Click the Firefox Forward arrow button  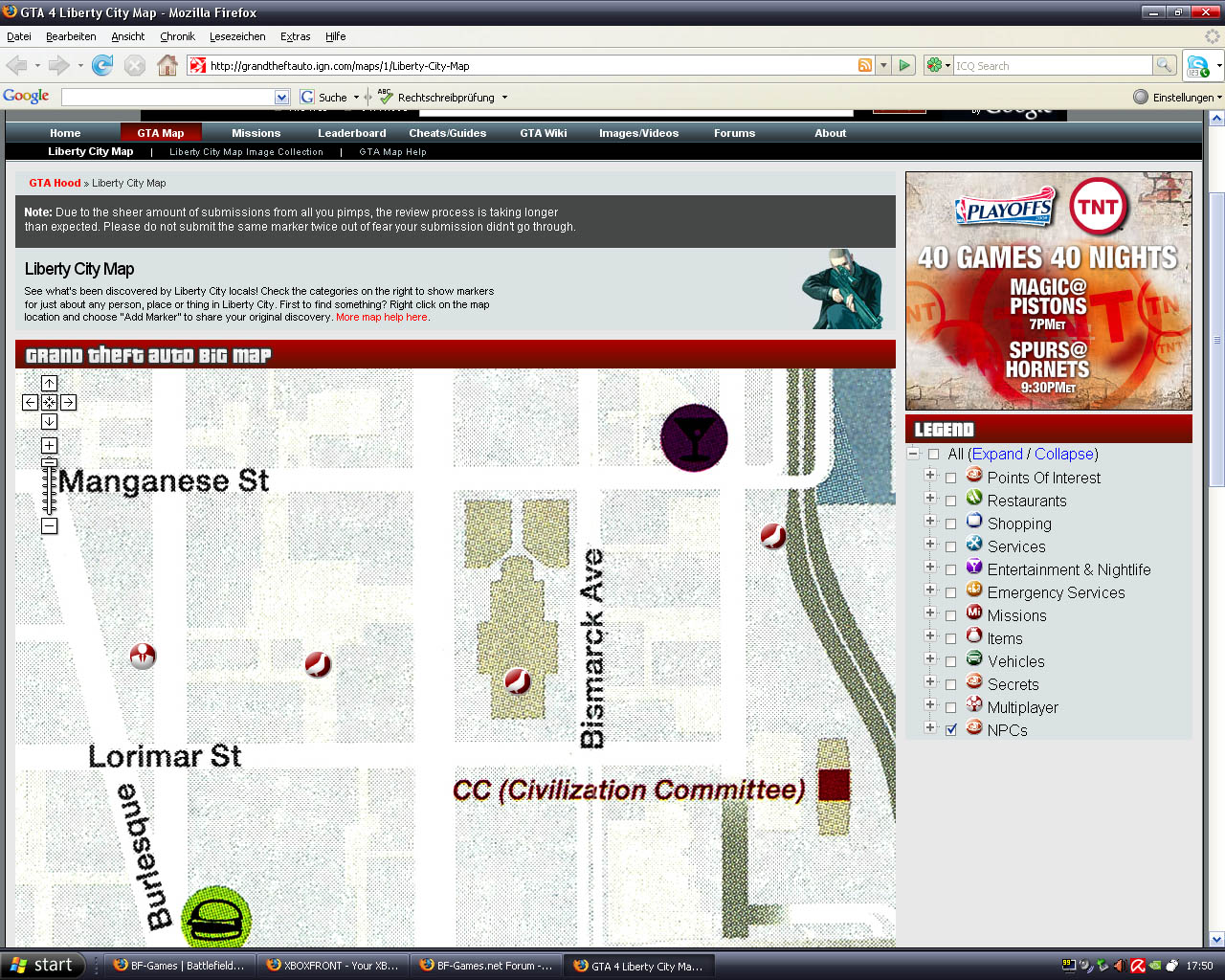pos(59,65)
